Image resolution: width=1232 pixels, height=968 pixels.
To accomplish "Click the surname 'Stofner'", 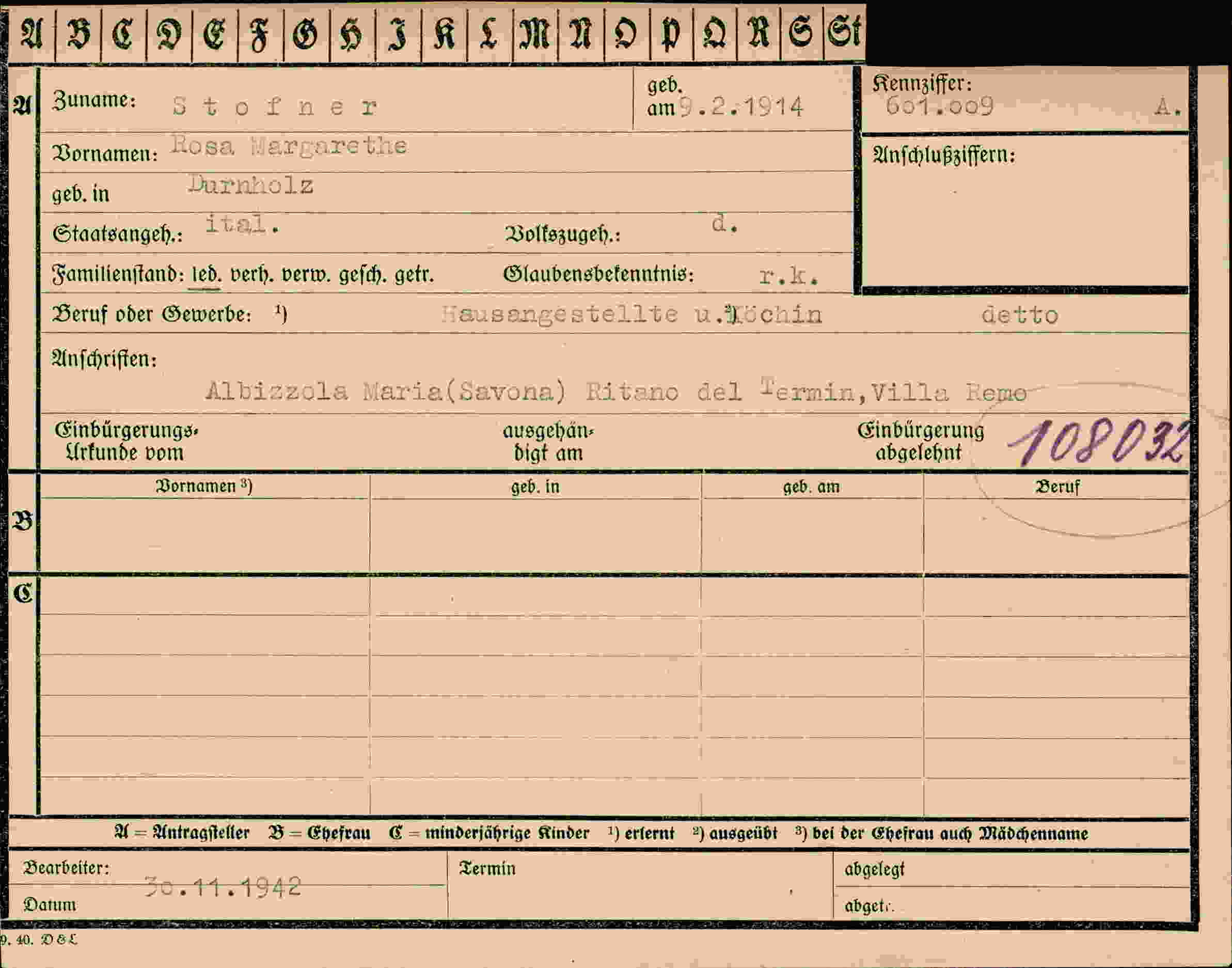I will click(275, 106).
